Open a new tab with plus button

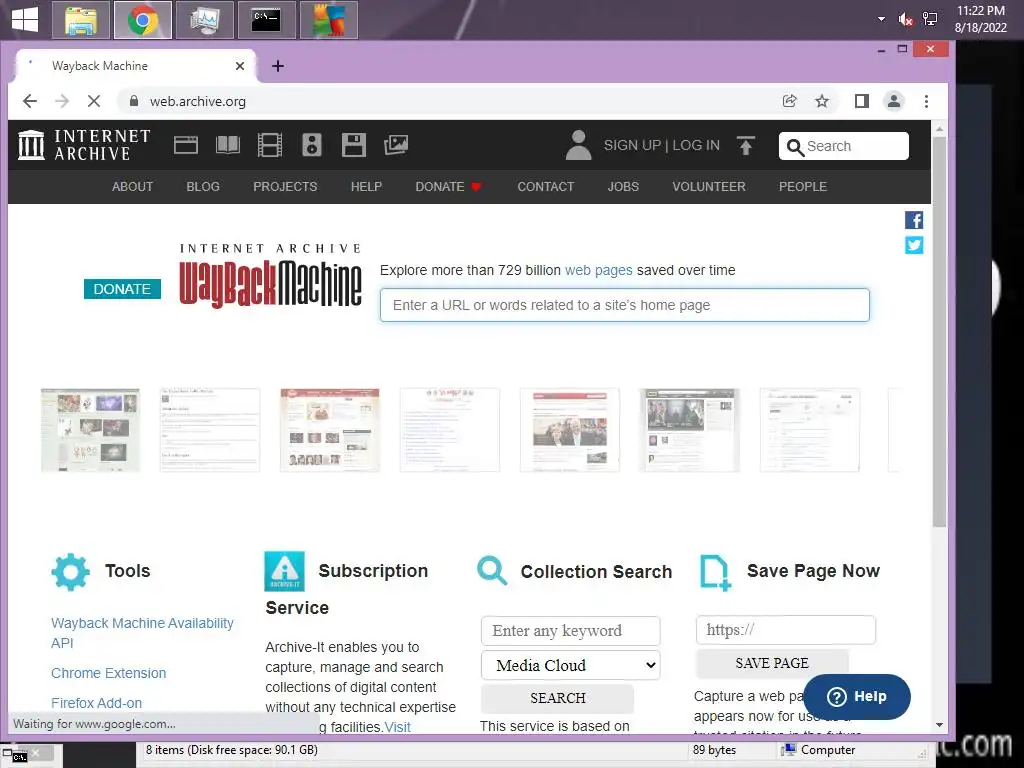click(278, 66)
